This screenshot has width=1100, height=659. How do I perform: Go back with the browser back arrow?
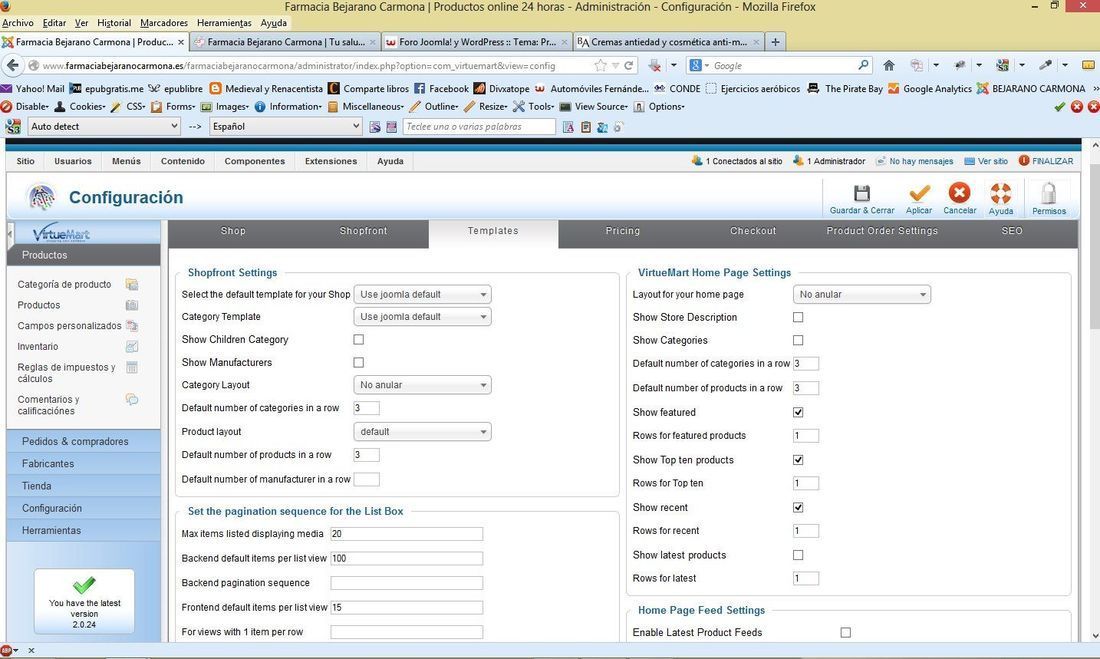point(13,65)
